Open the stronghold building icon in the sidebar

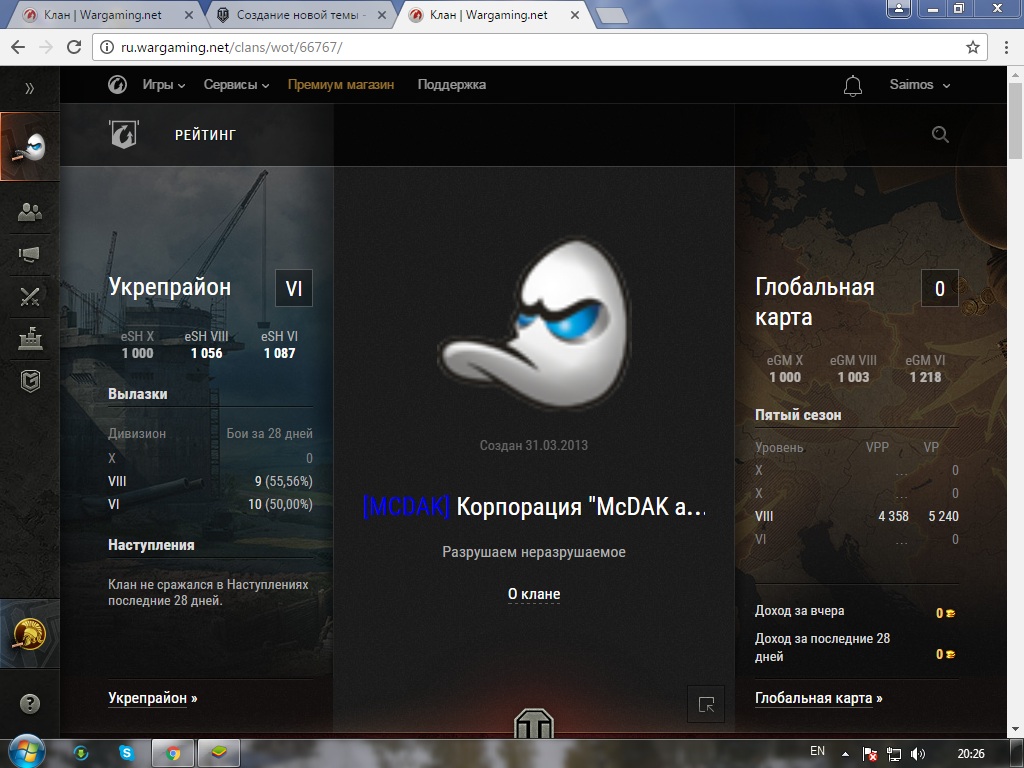[30, 339]
